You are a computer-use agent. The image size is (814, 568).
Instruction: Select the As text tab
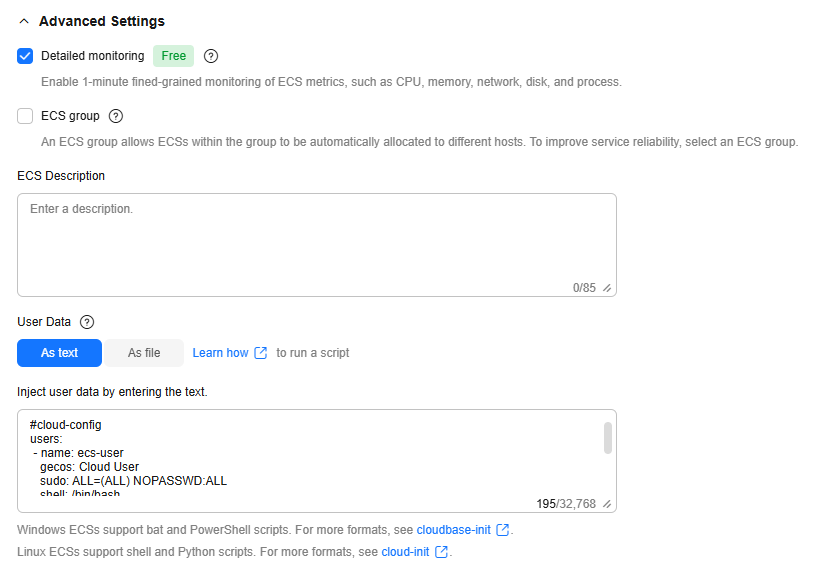pyautogui.click(x=59, y=353)
